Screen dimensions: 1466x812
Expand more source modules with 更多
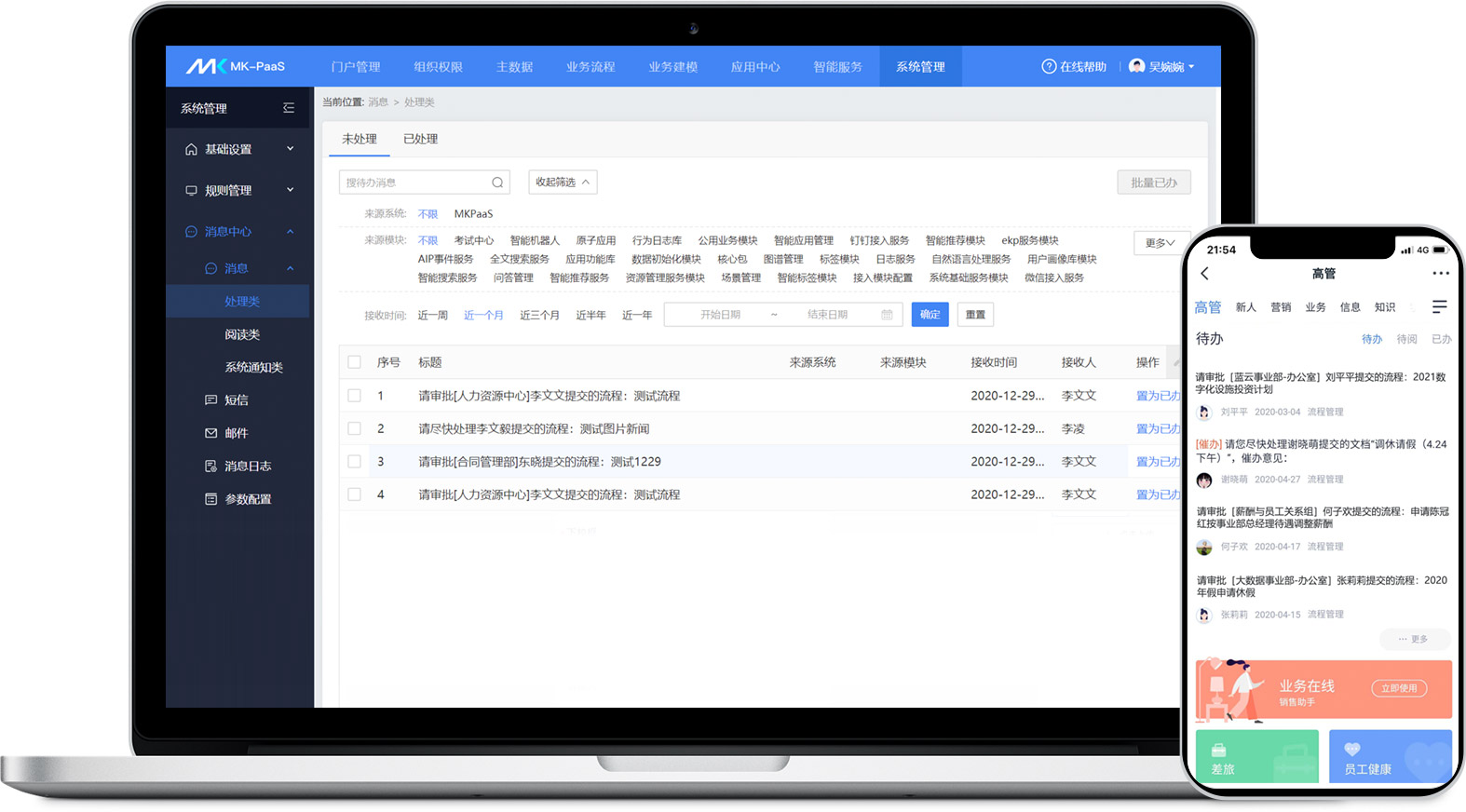[x=1161, y=243]
